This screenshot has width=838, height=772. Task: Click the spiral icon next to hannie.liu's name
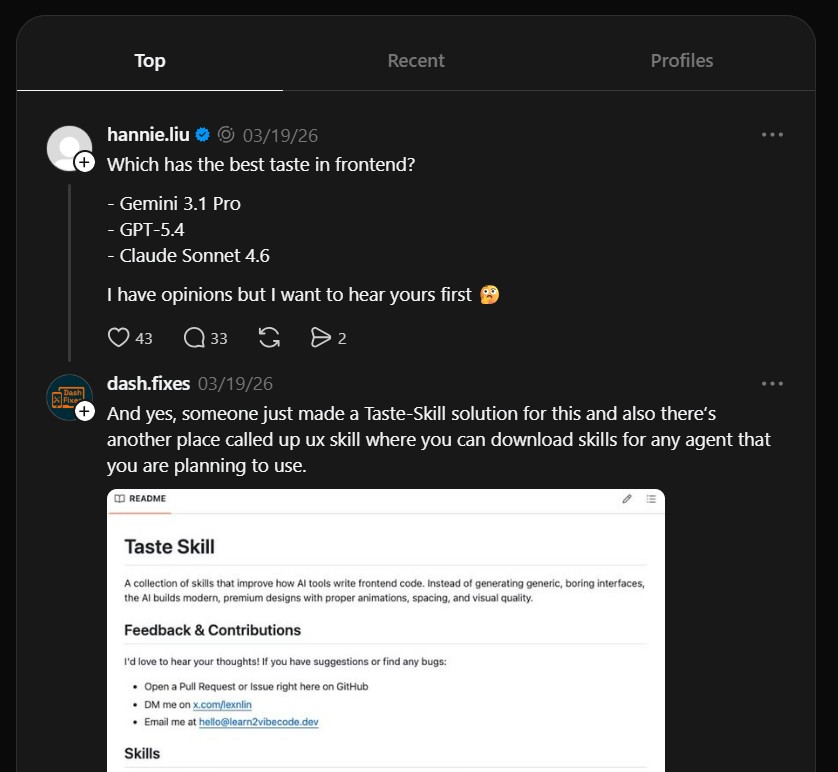coord(226,135)
